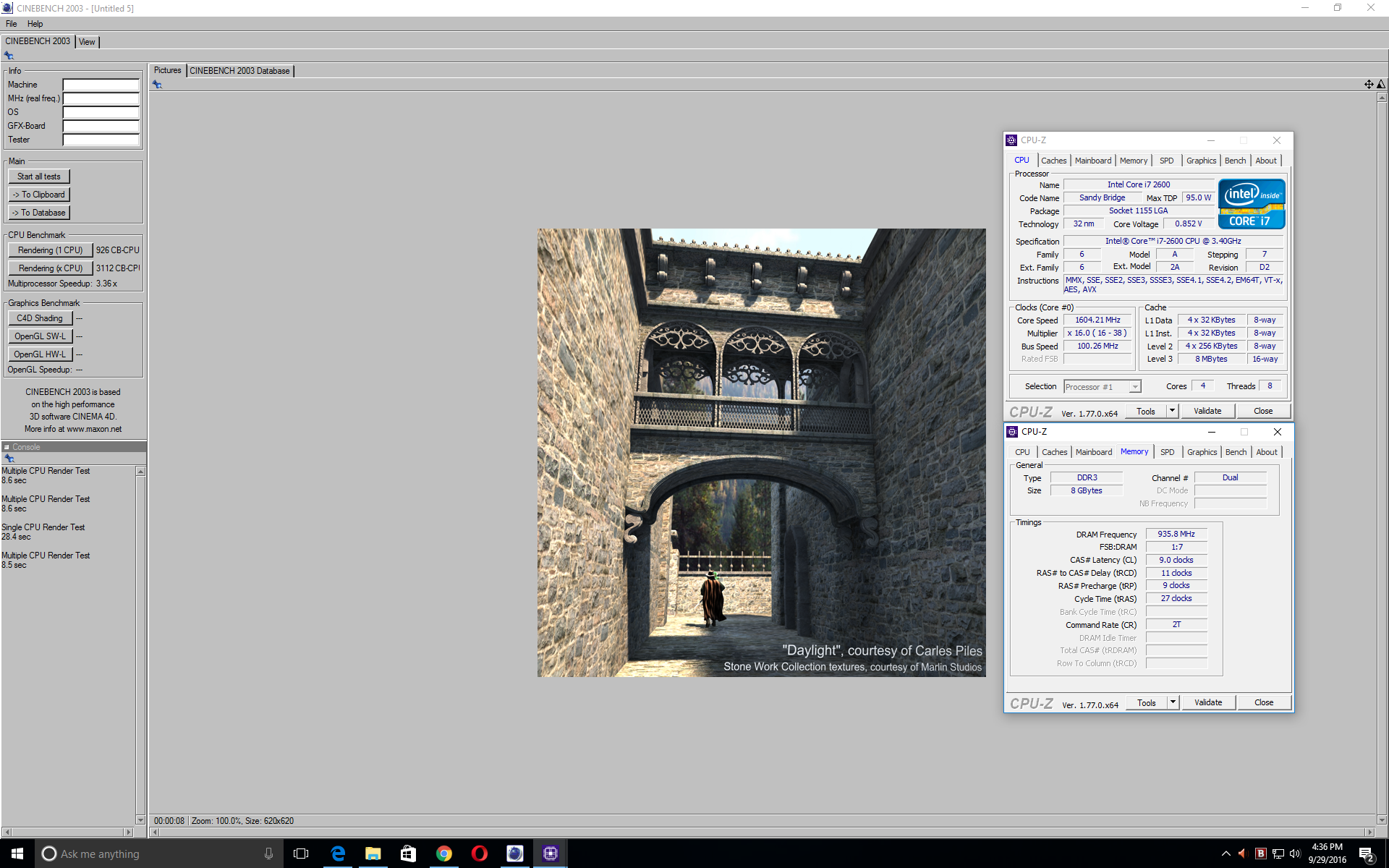Open Graphics tab in lower CPU-Z window

pos(1202,452)
